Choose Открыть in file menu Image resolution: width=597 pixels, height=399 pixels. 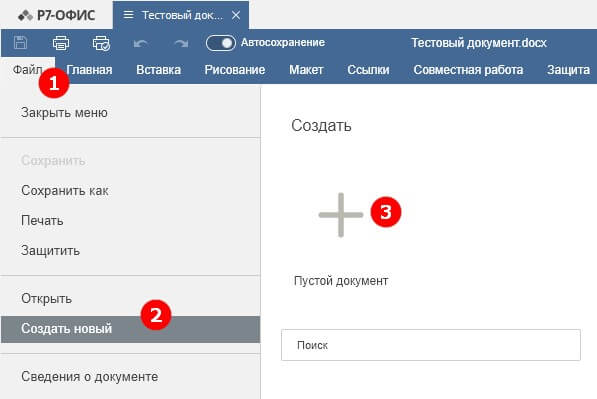coord(46,298)
